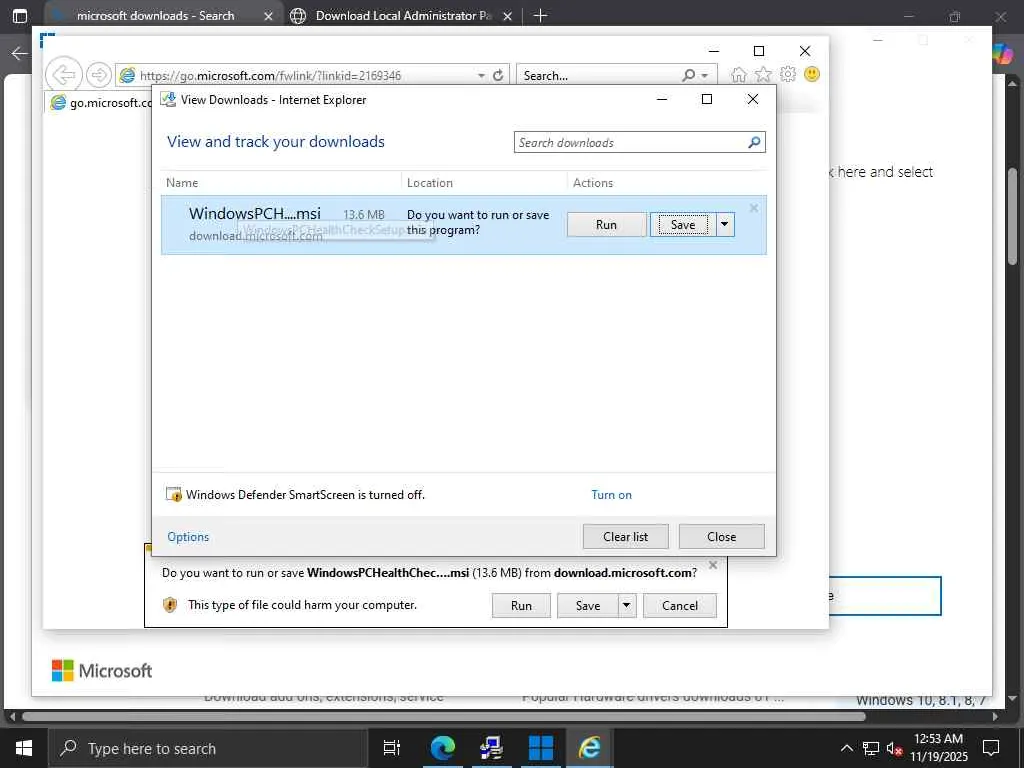Turn on Windows Defender SmartScreen
The width and height of the screenshot is (1024, 768).
tap(611, 495)
